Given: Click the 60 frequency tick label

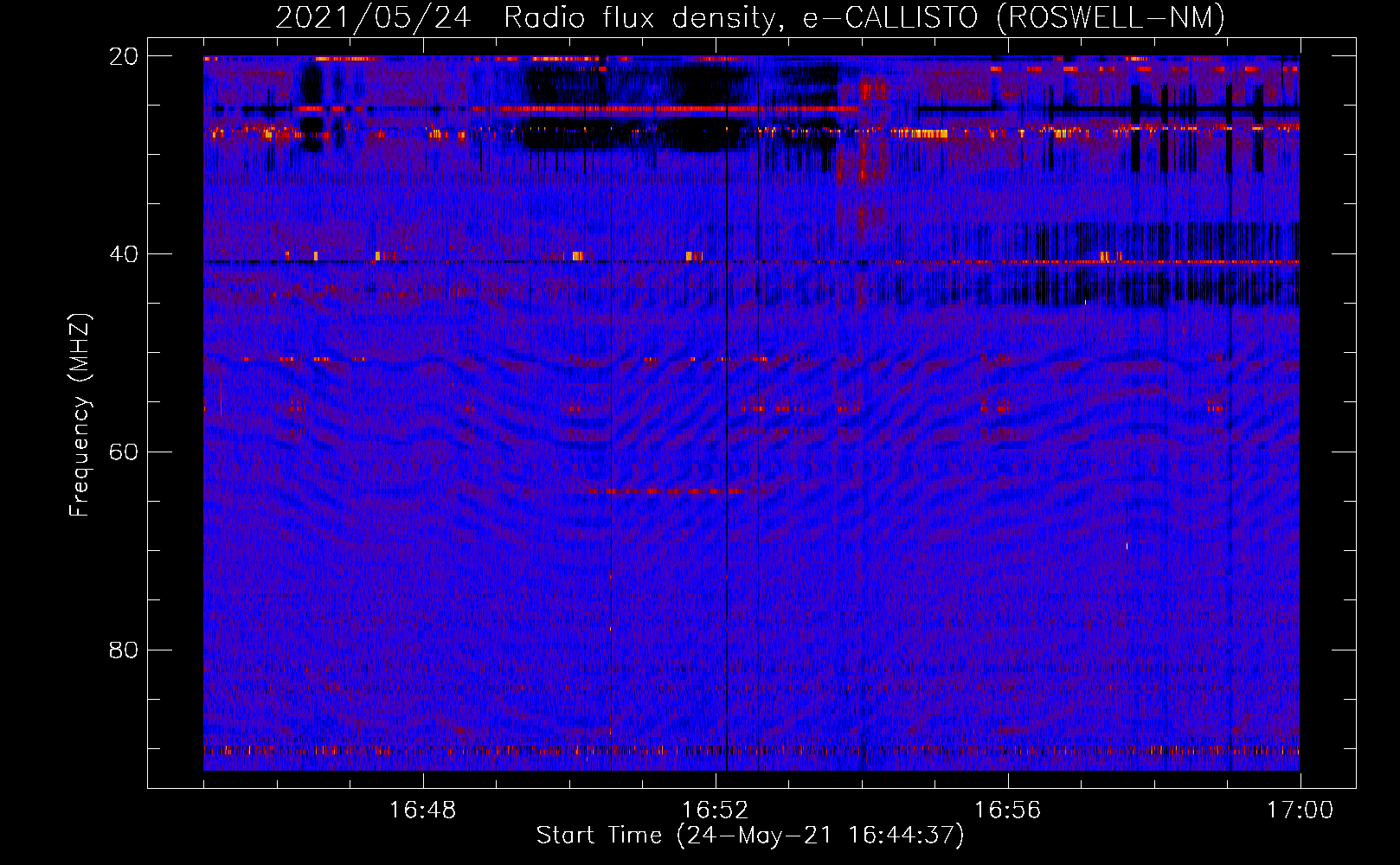Looking at the screenshot, I should [124, 452].
